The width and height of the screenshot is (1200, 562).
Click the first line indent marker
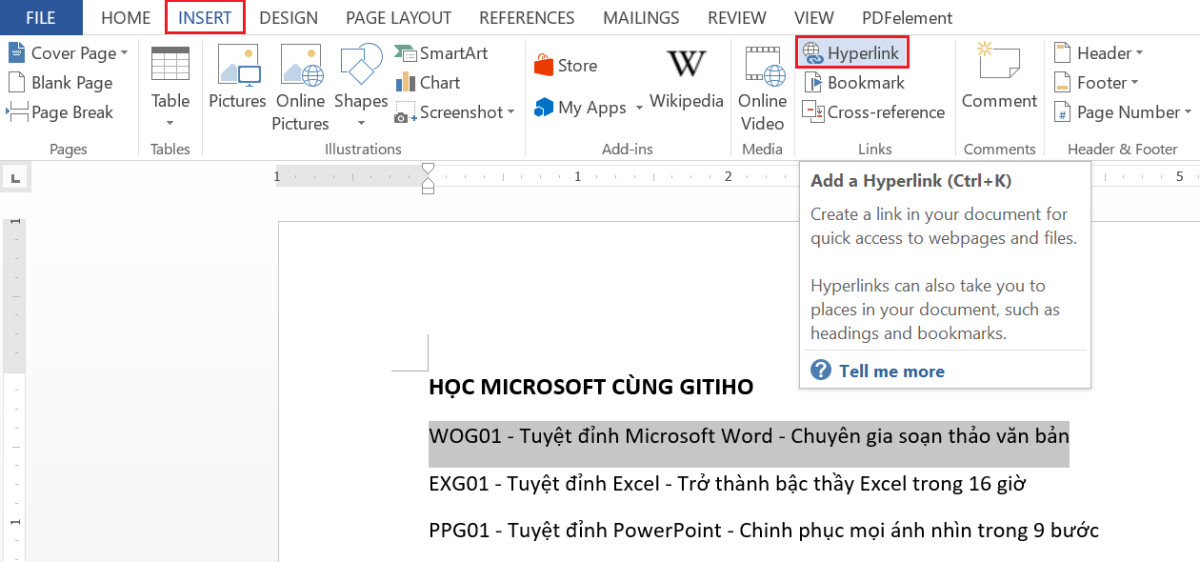tap(428, 169)
